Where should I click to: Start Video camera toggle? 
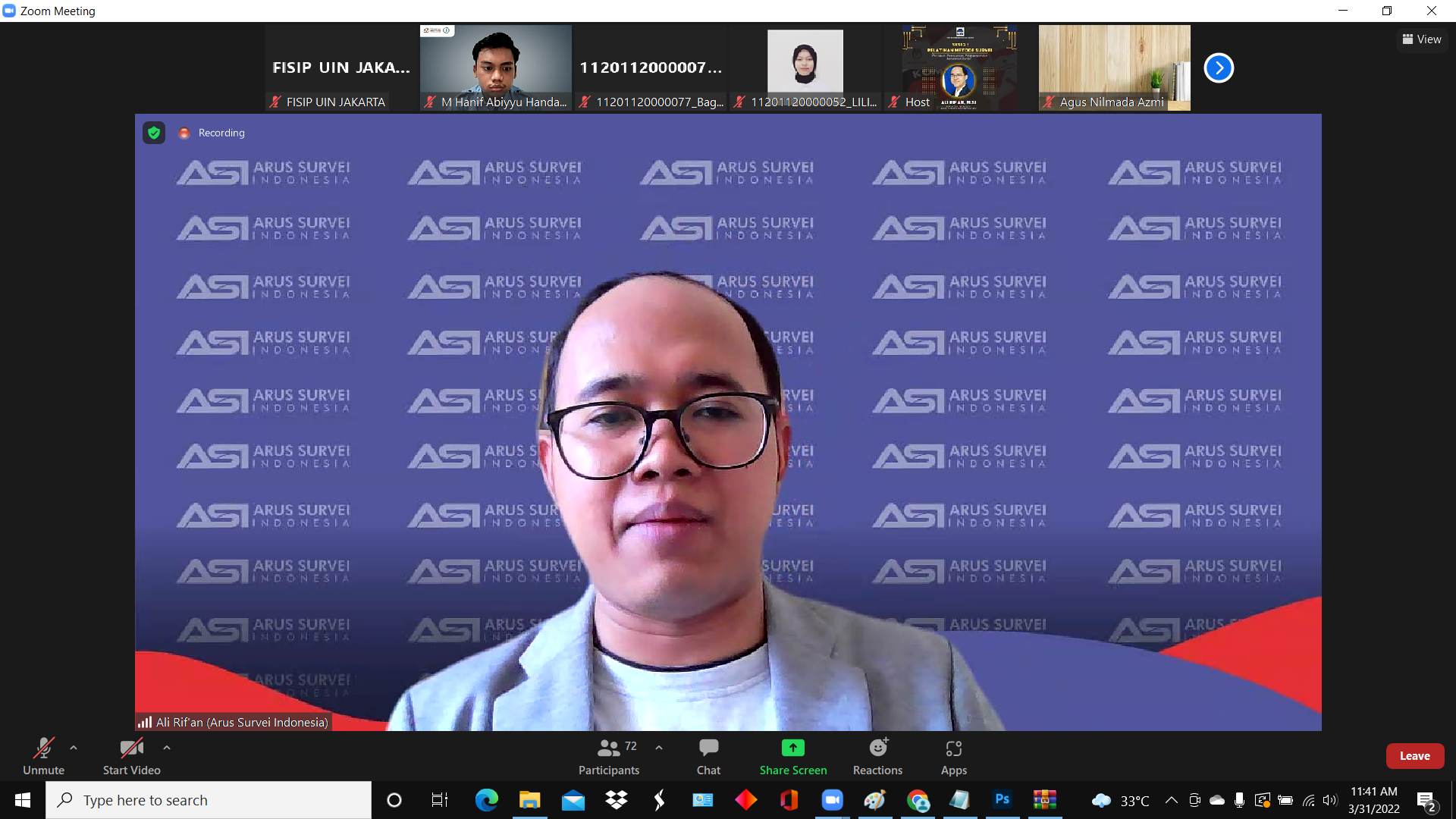[131, 756]
